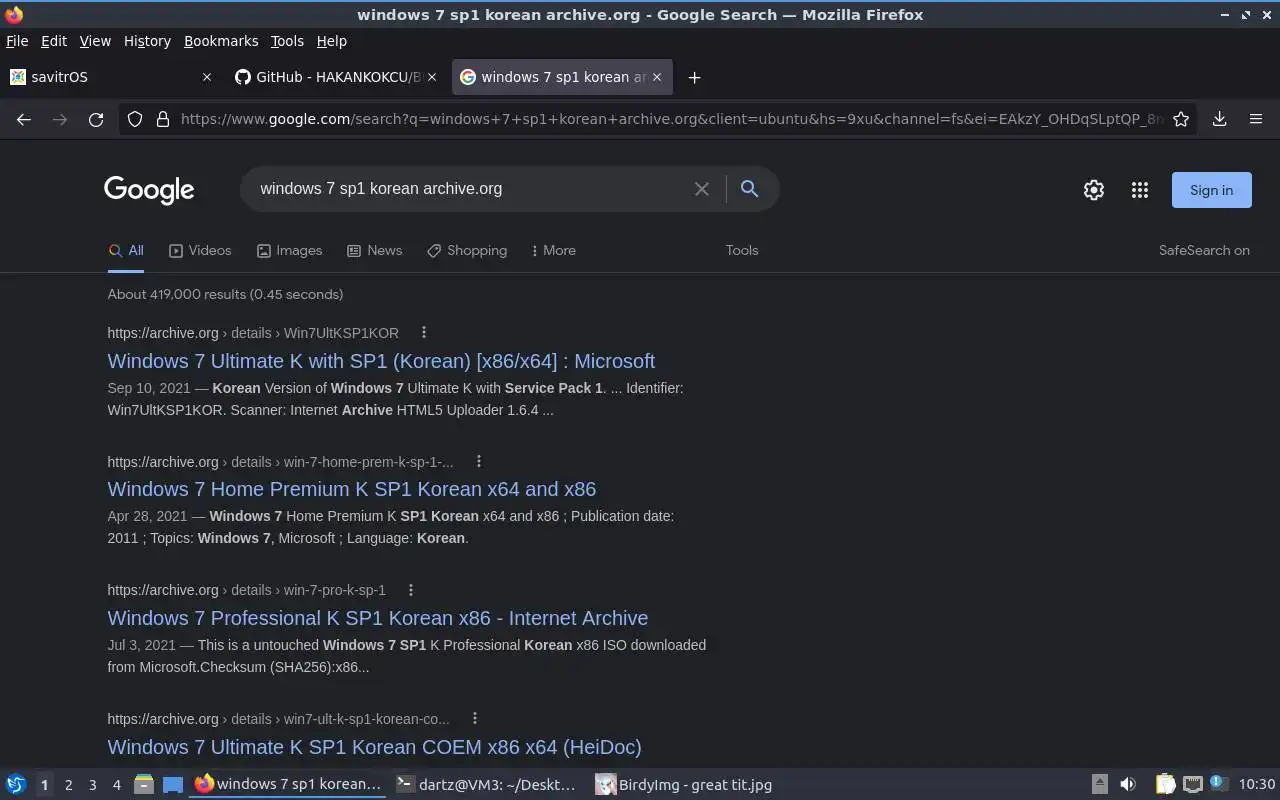The image size is (1280, 800).
Task: Open options for win-7-home-prem-k-sp-1 result
Action: tap(478, 461)
